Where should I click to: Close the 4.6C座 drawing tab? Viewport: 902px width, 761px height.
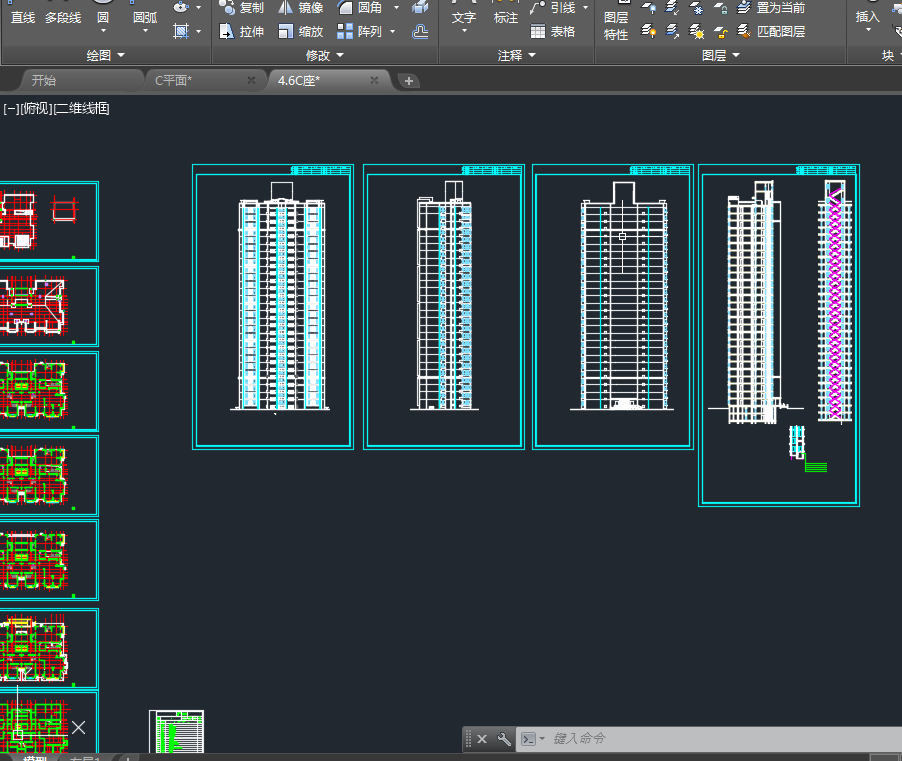tap(374, 80)
